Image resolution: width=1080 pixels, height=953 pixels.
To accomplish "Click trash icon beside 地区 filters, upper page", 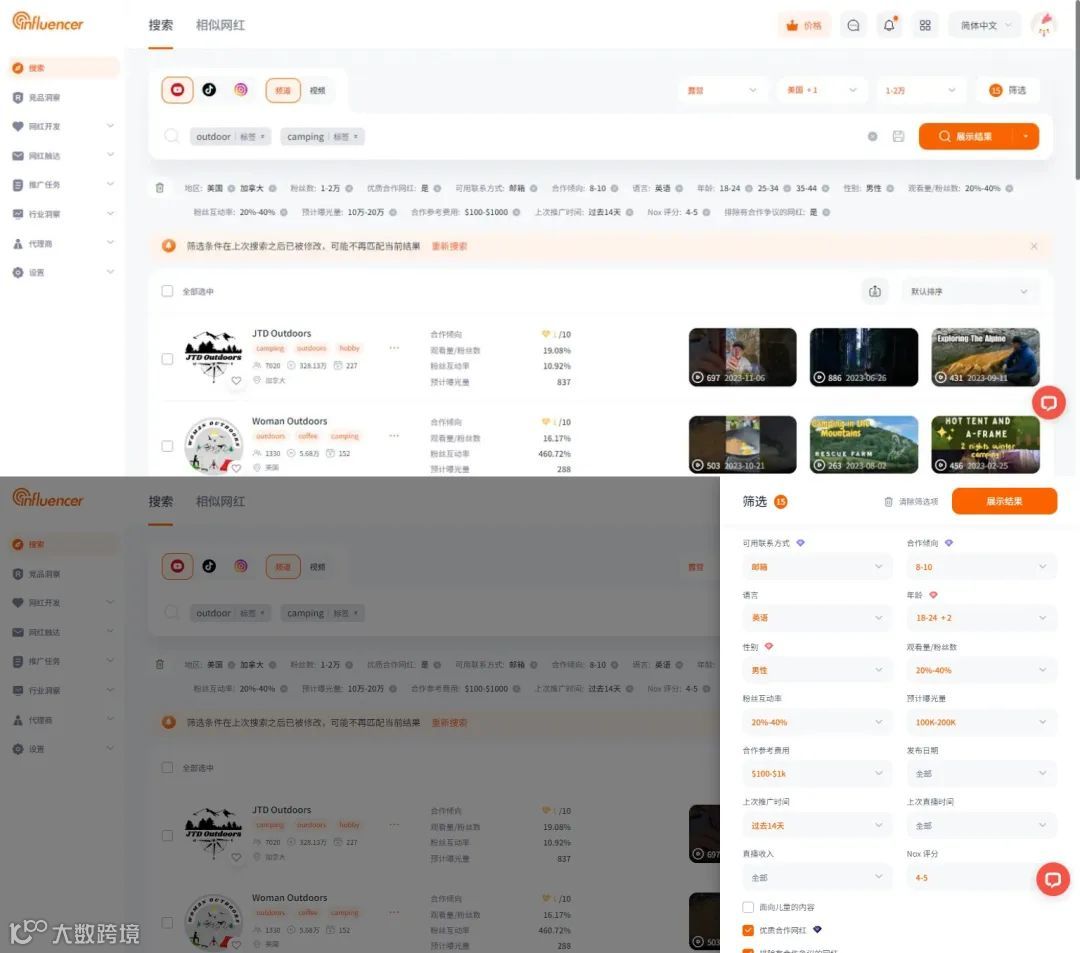I will [160, 188].
